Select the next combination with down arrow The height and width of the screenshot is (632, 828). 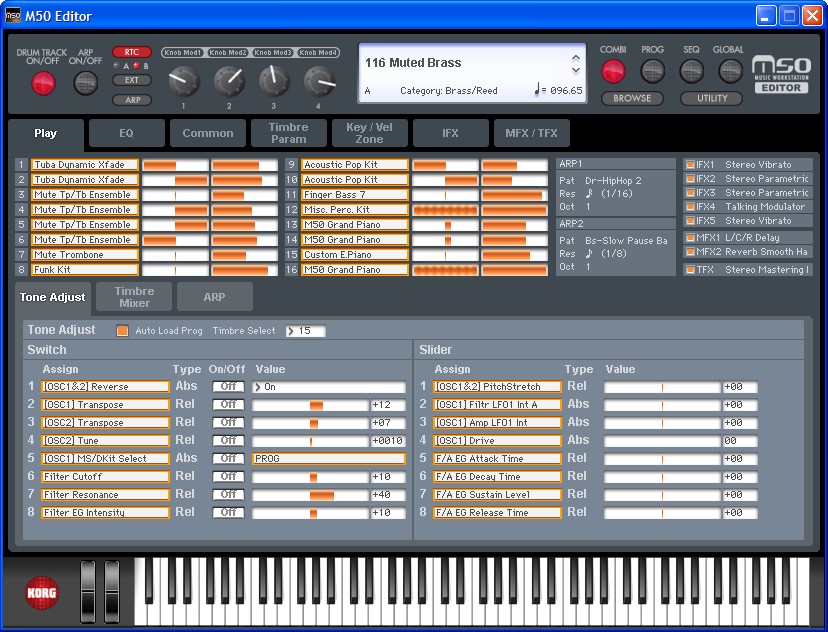[x=576, y=70]
